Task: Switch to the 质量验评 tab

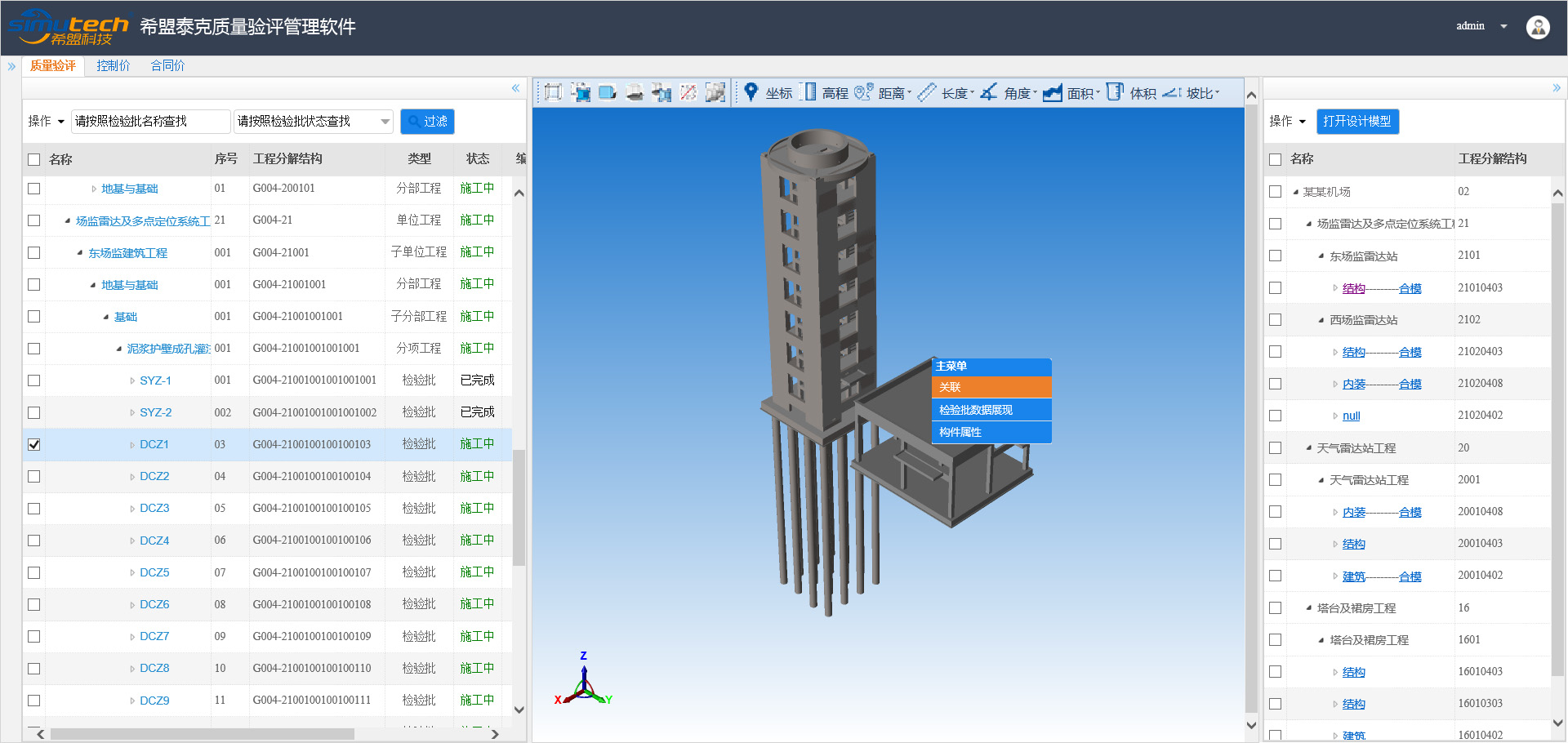Action: pos(53,66)
